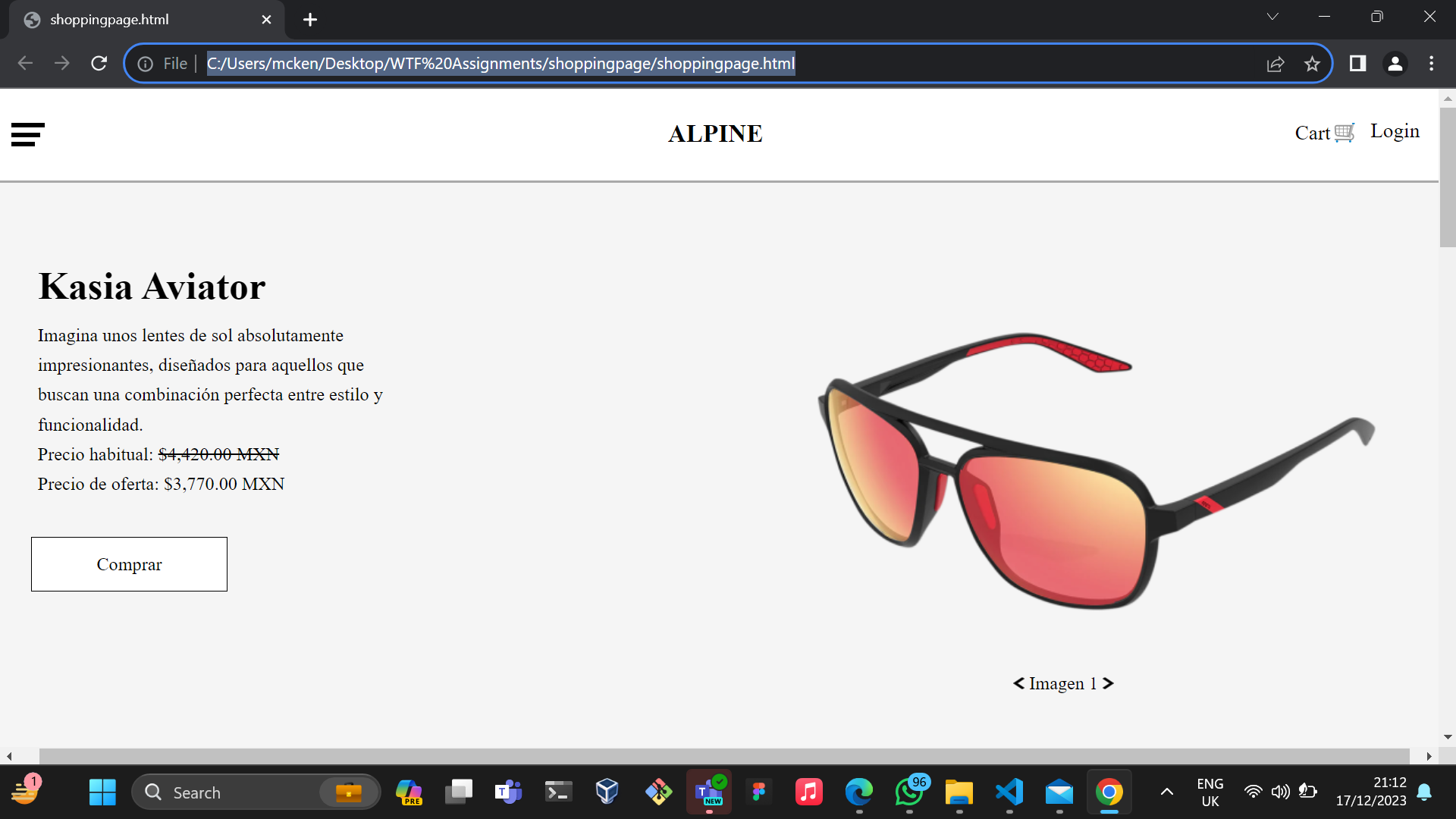This screenshot has width=1456, height=819.
Task: Click the tab search chevron in title bar
Action: coord(1272,16)
